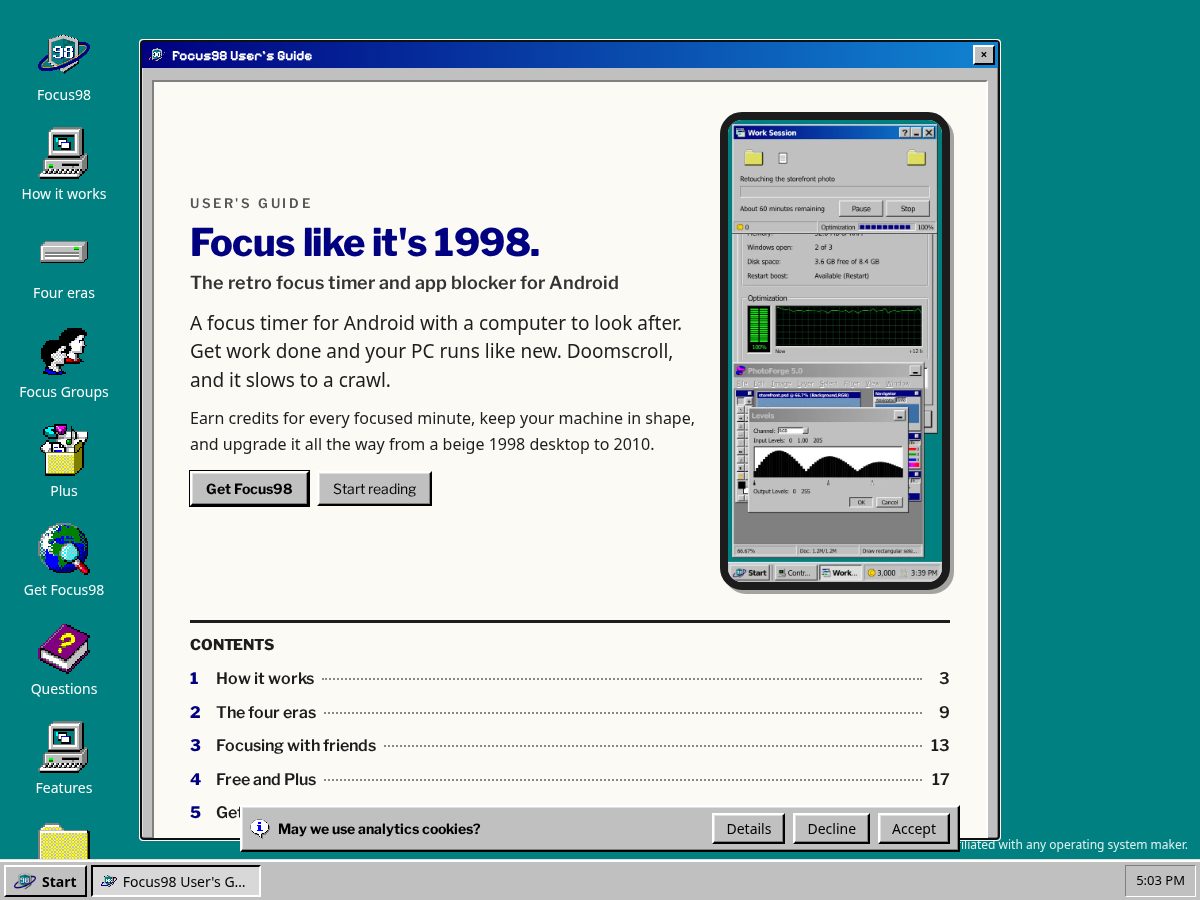
Task: Open the Focus98 desktop icon
Action: tap(64, 67)
